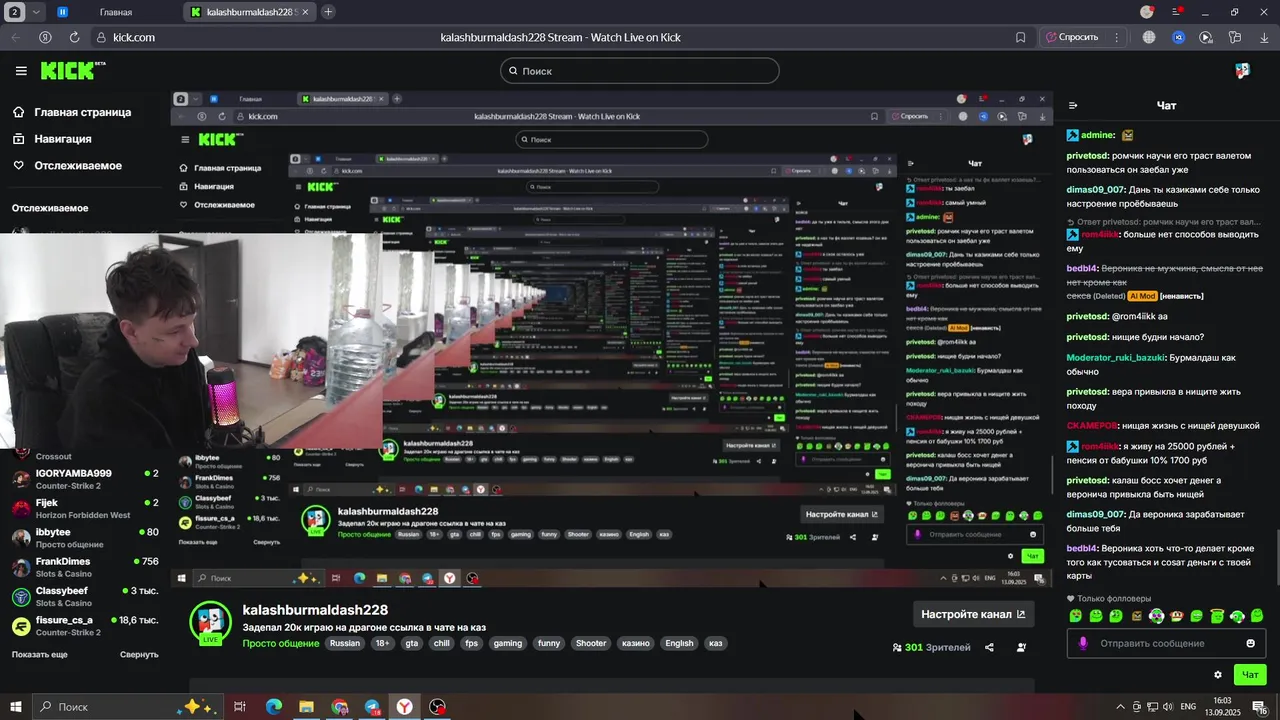
Task: Open Telegram from taskbar
Action: 372,707
